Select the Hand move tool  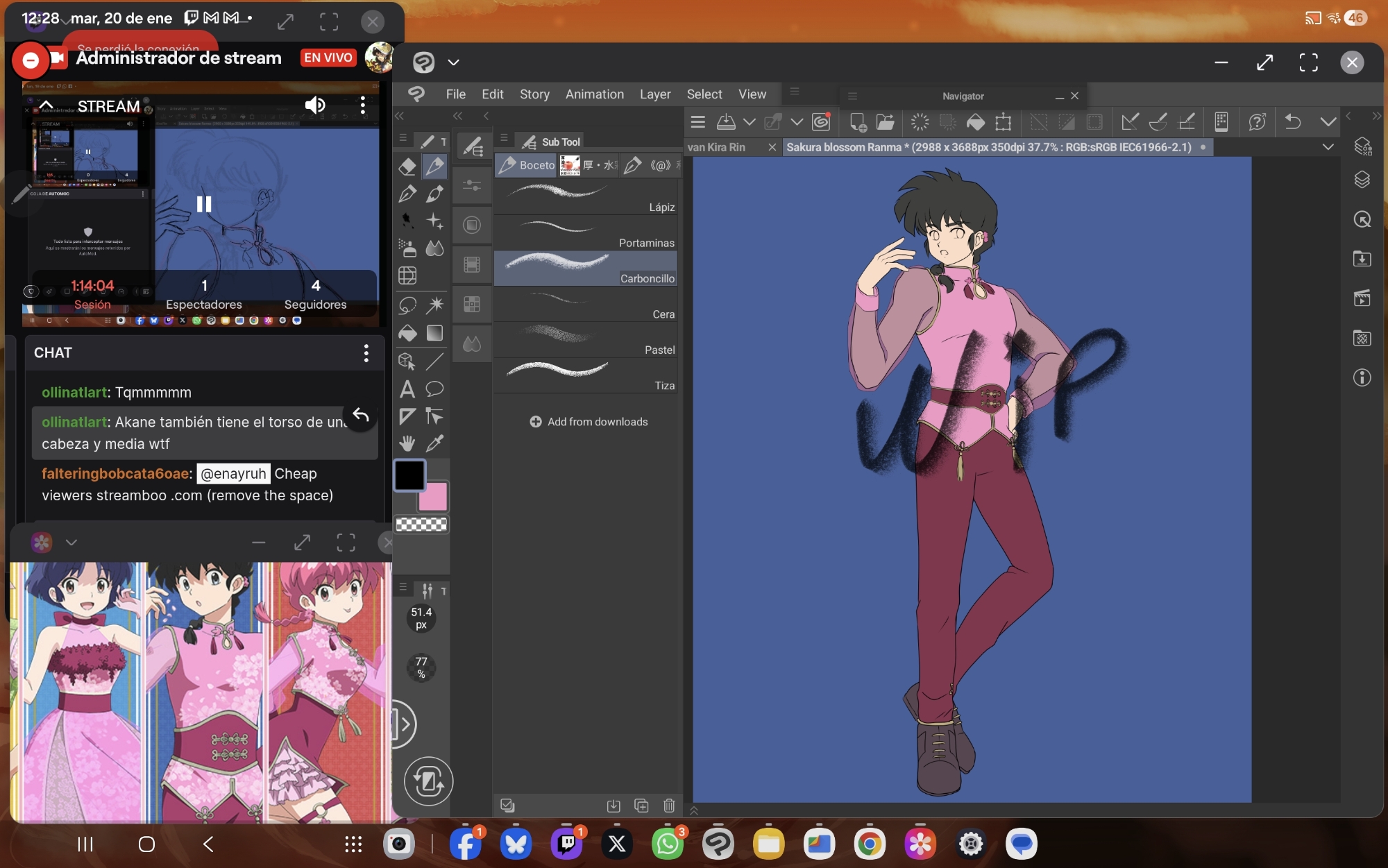407,443
